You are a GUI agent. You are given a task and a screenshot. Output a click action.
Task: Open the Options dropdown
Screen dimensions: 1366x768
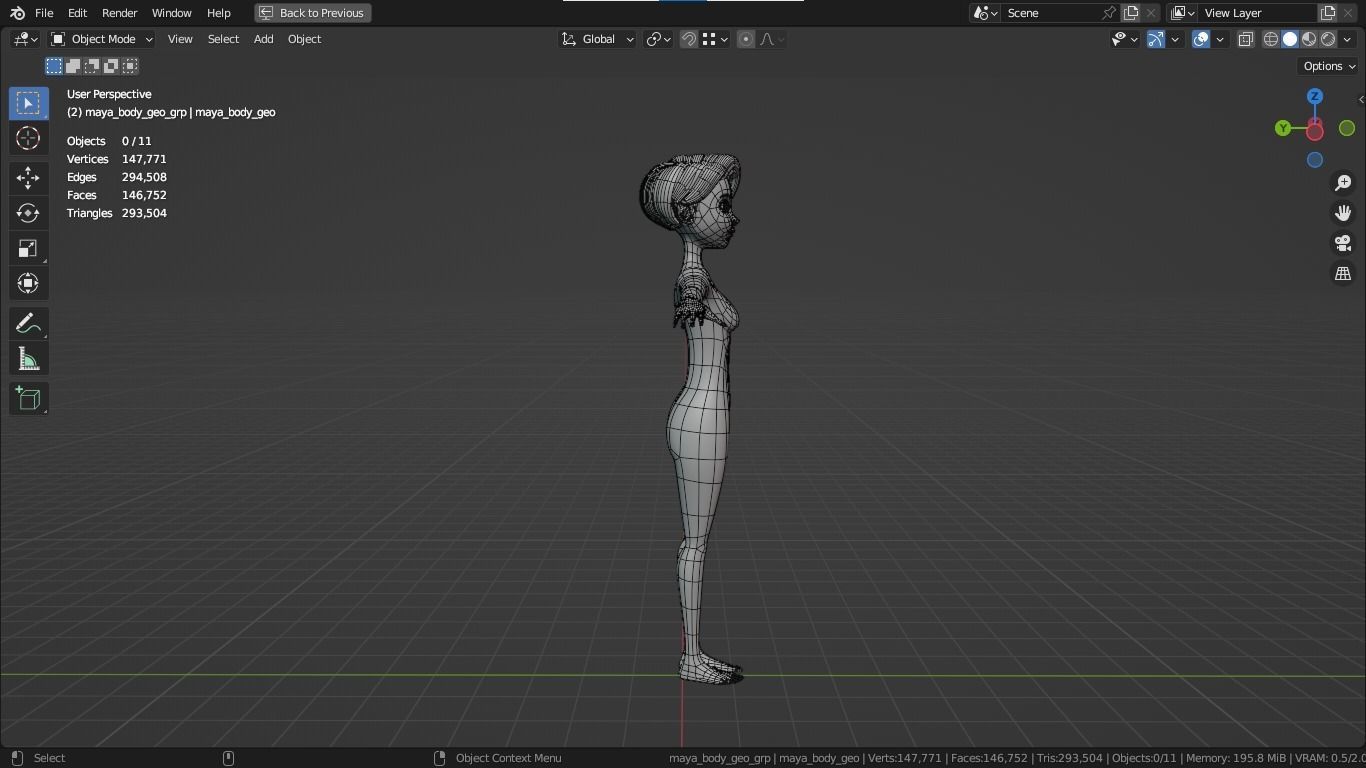[x=1329, y=66]
